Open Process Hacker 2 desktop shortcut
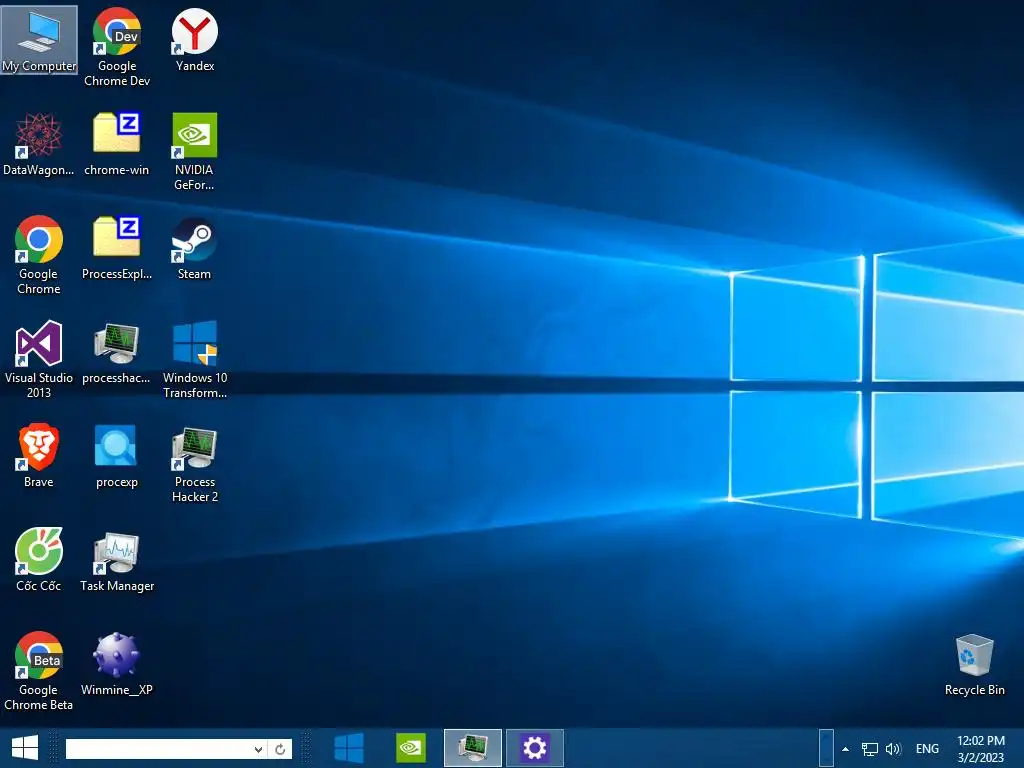Viewport: 1024px width, 768px height. tap(195, 463)
